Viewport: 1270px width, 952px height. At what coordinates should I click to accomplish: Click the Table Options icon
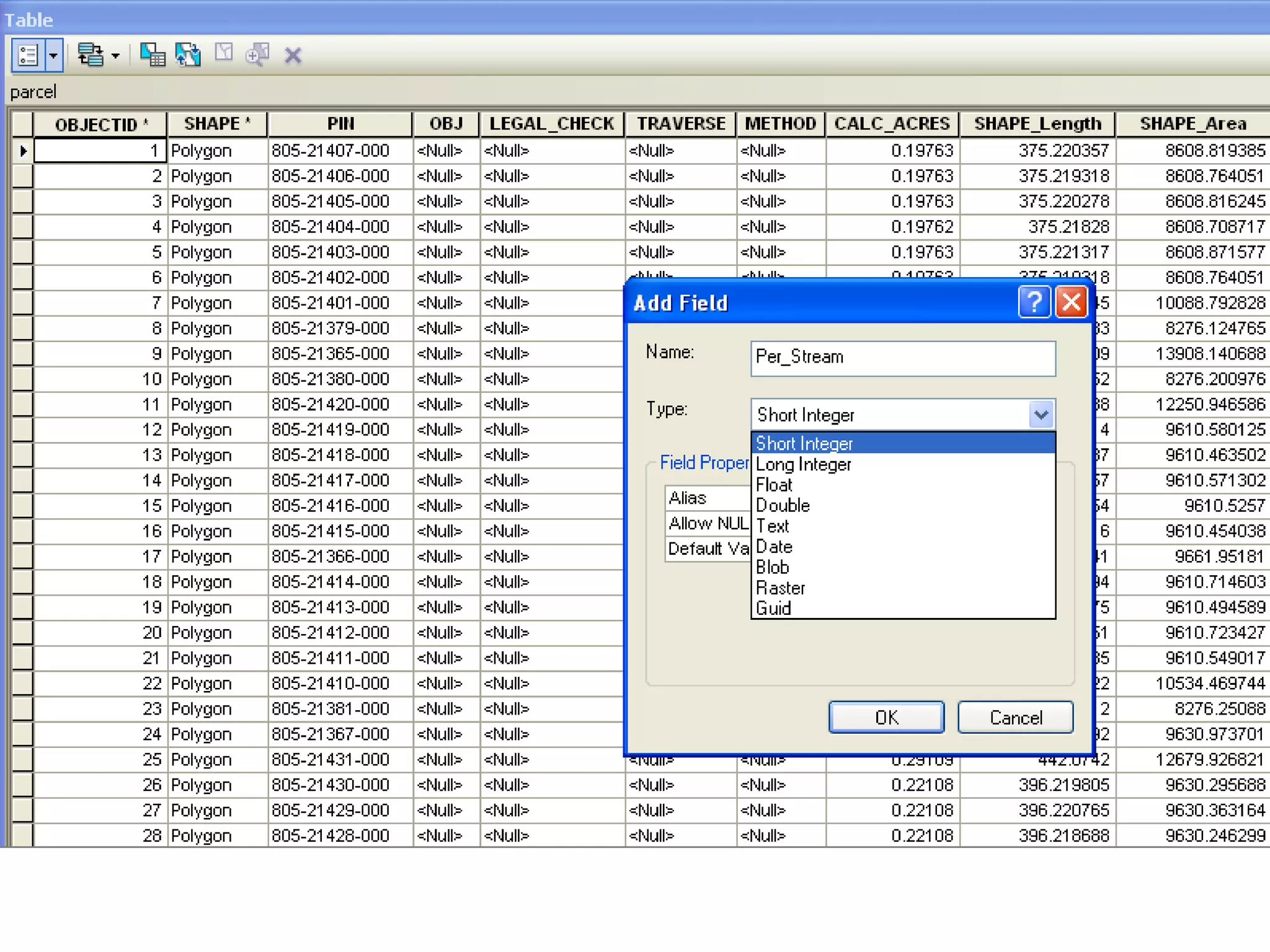tap(28, 55)
